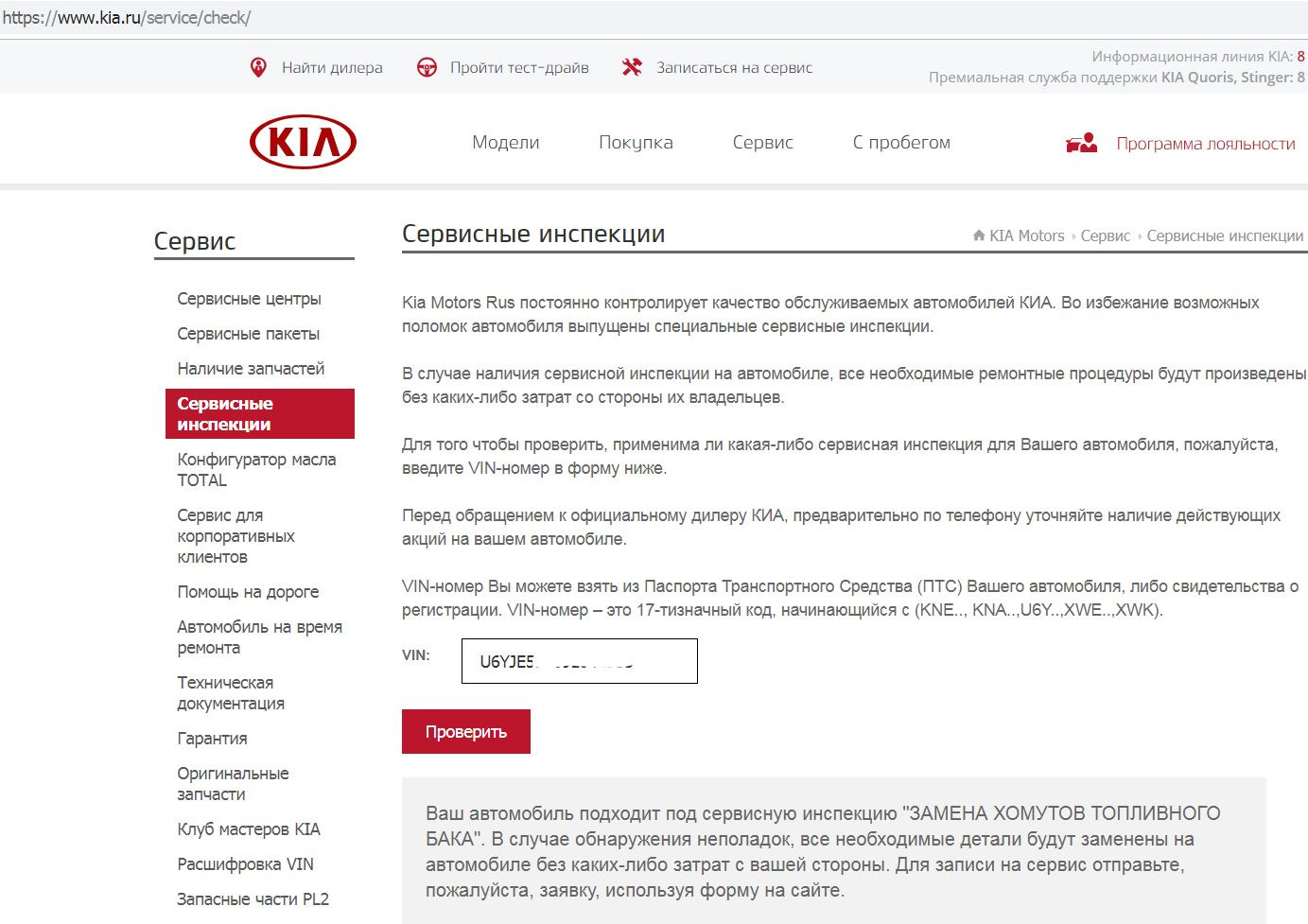Open the Сервис top menu
The image size is (1308, 924).
click(x=763, y=143)
